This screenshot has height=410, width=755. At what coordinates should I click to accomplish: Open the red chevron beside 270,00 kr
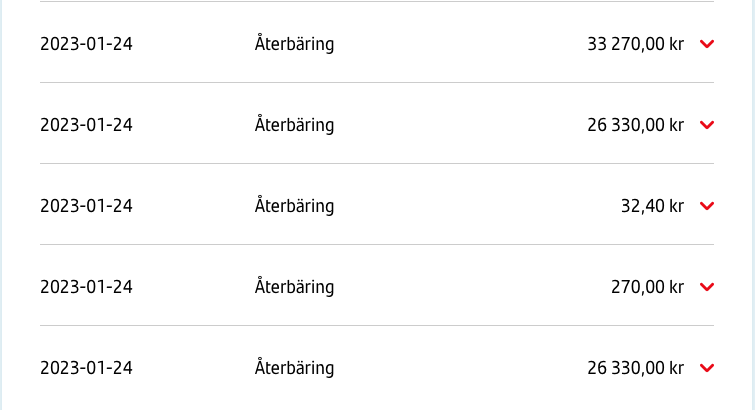coord(707,287)
